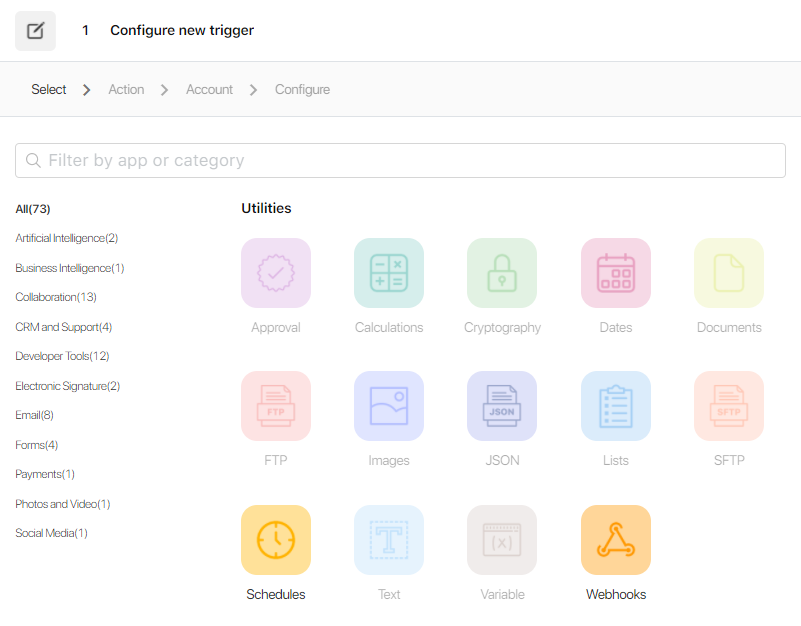Filter by Social Media(1) category
This screenshot has width=801, height=626.
point(52,533)
